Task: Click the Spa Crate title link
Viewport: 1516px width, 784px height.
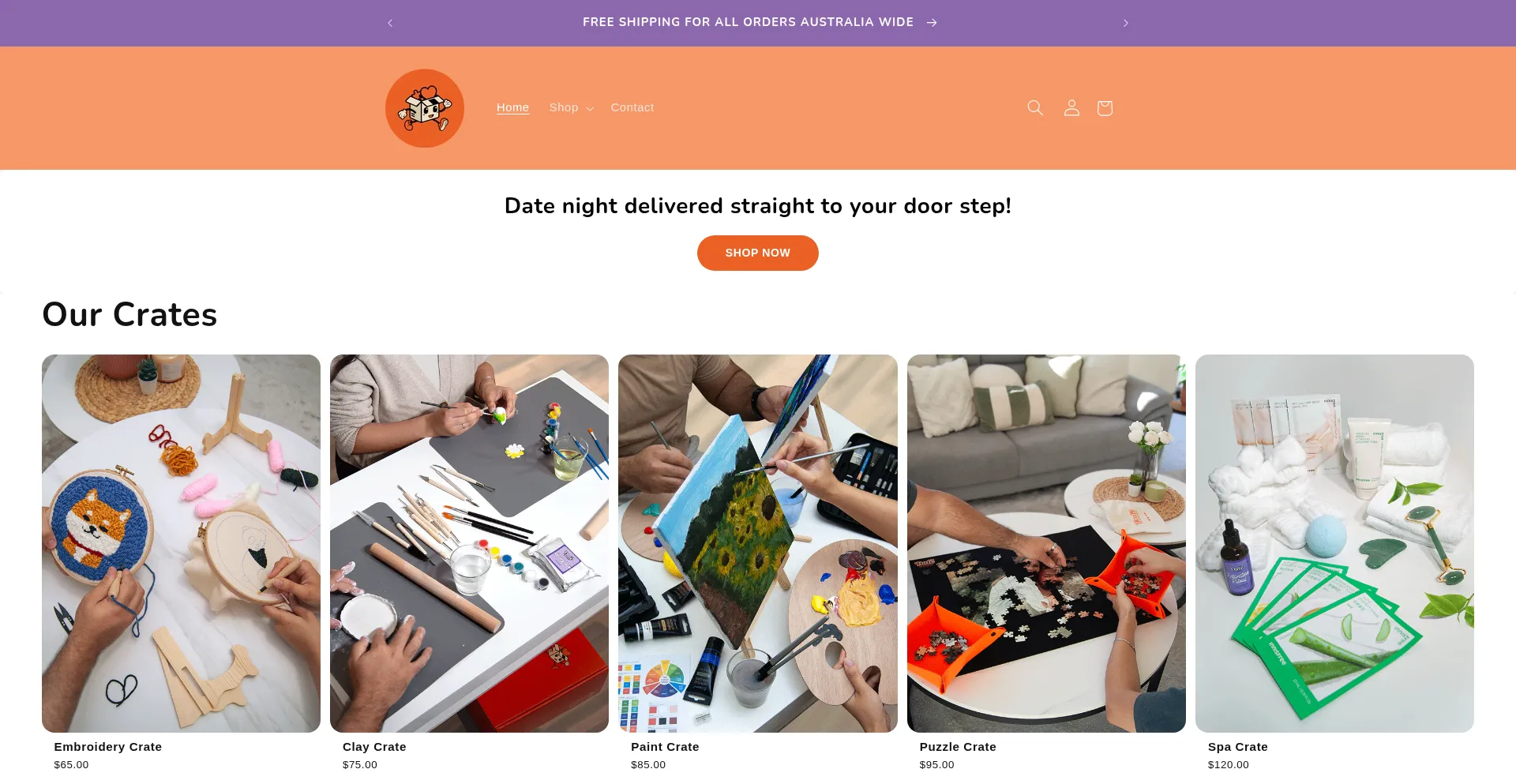Action: point(1238,747)
